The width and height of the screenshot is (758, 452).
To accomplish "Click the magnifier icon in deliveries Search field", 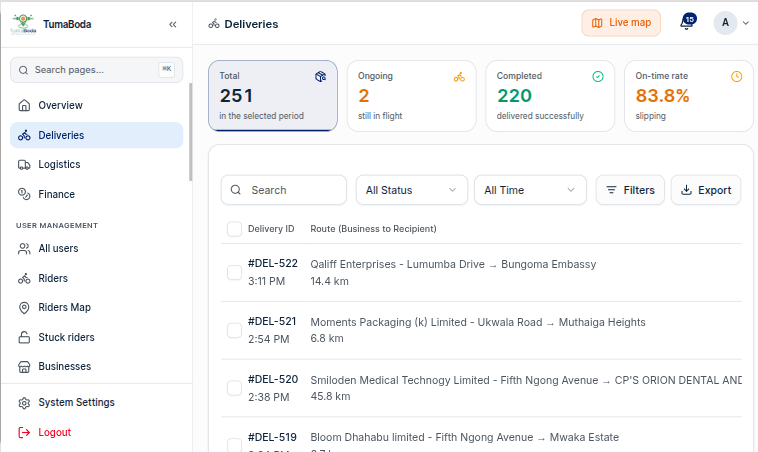I will click(x=235, y=190).
